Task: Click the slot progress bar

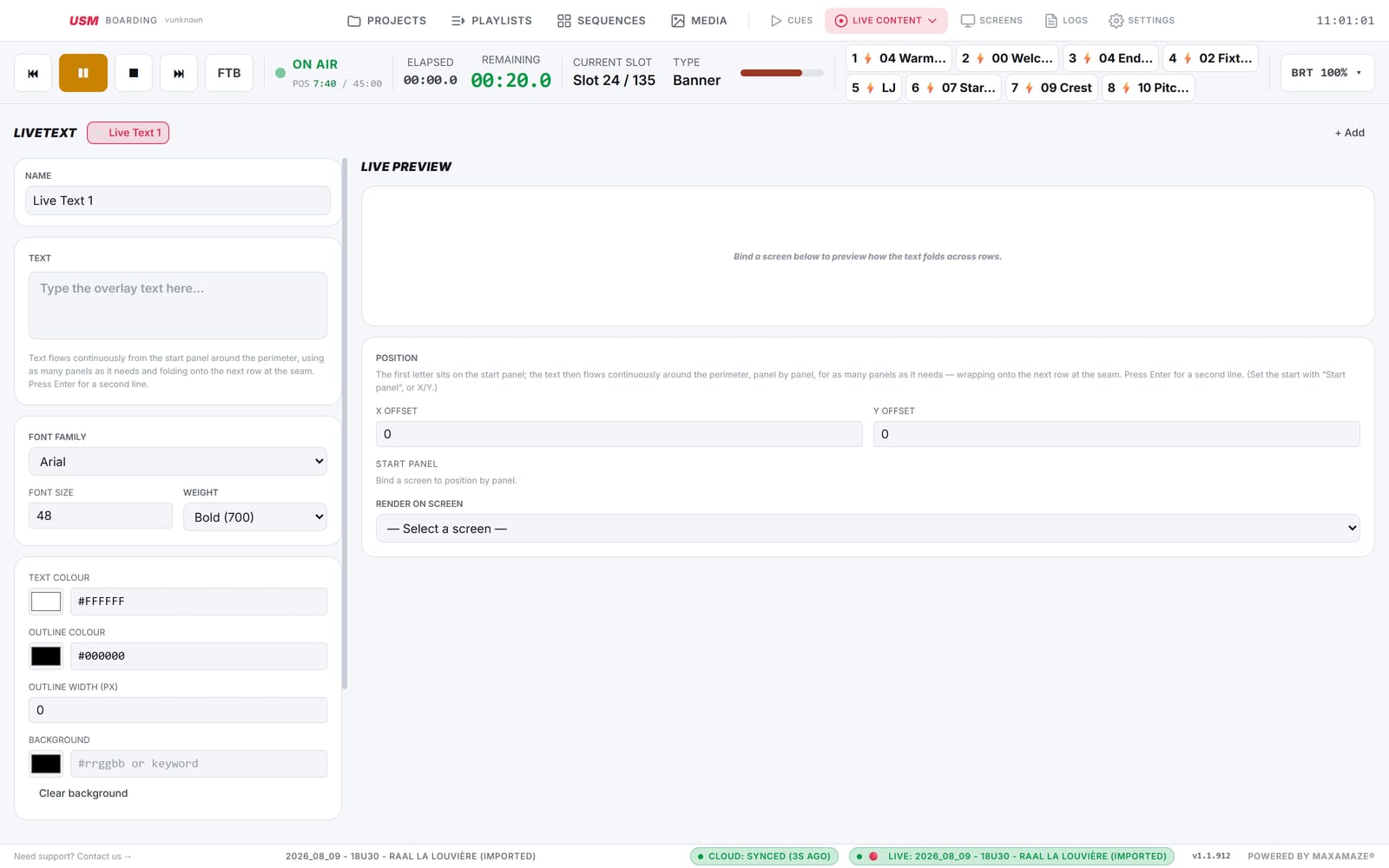Action: click(x=781, y=73)
